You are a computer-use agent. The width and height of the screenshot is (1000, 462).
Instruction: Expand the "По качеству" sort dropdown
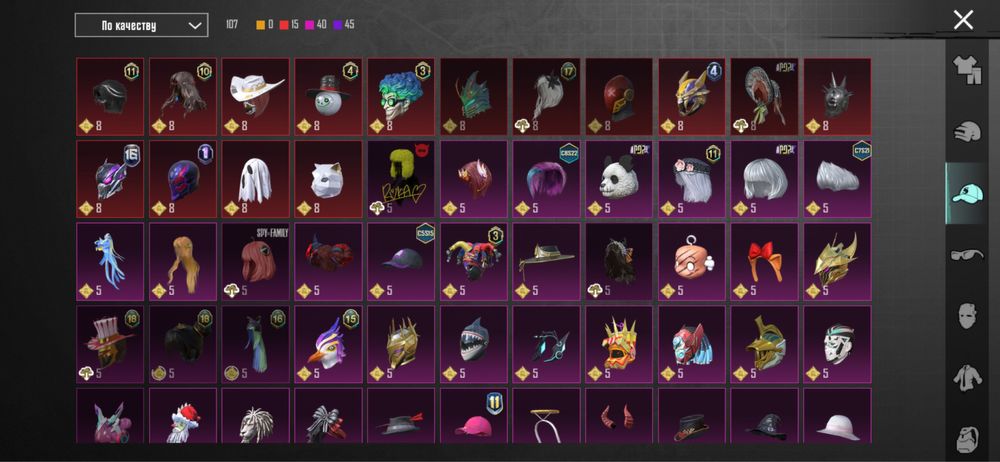tap(141, 26)
